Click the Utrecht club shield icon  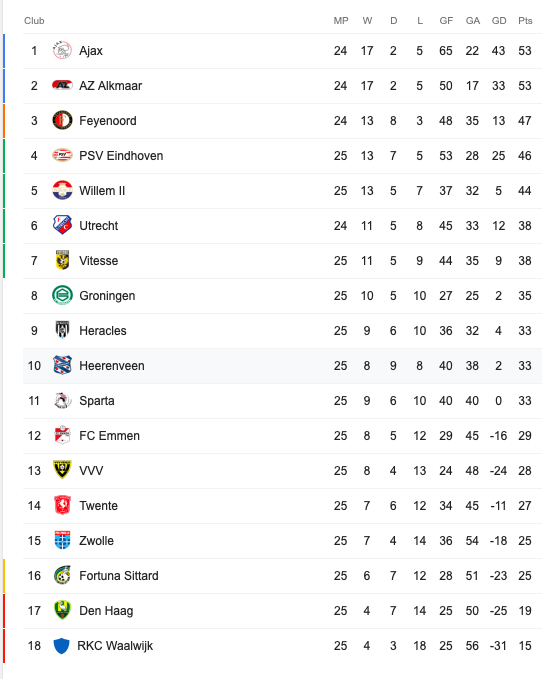(62, 225)
